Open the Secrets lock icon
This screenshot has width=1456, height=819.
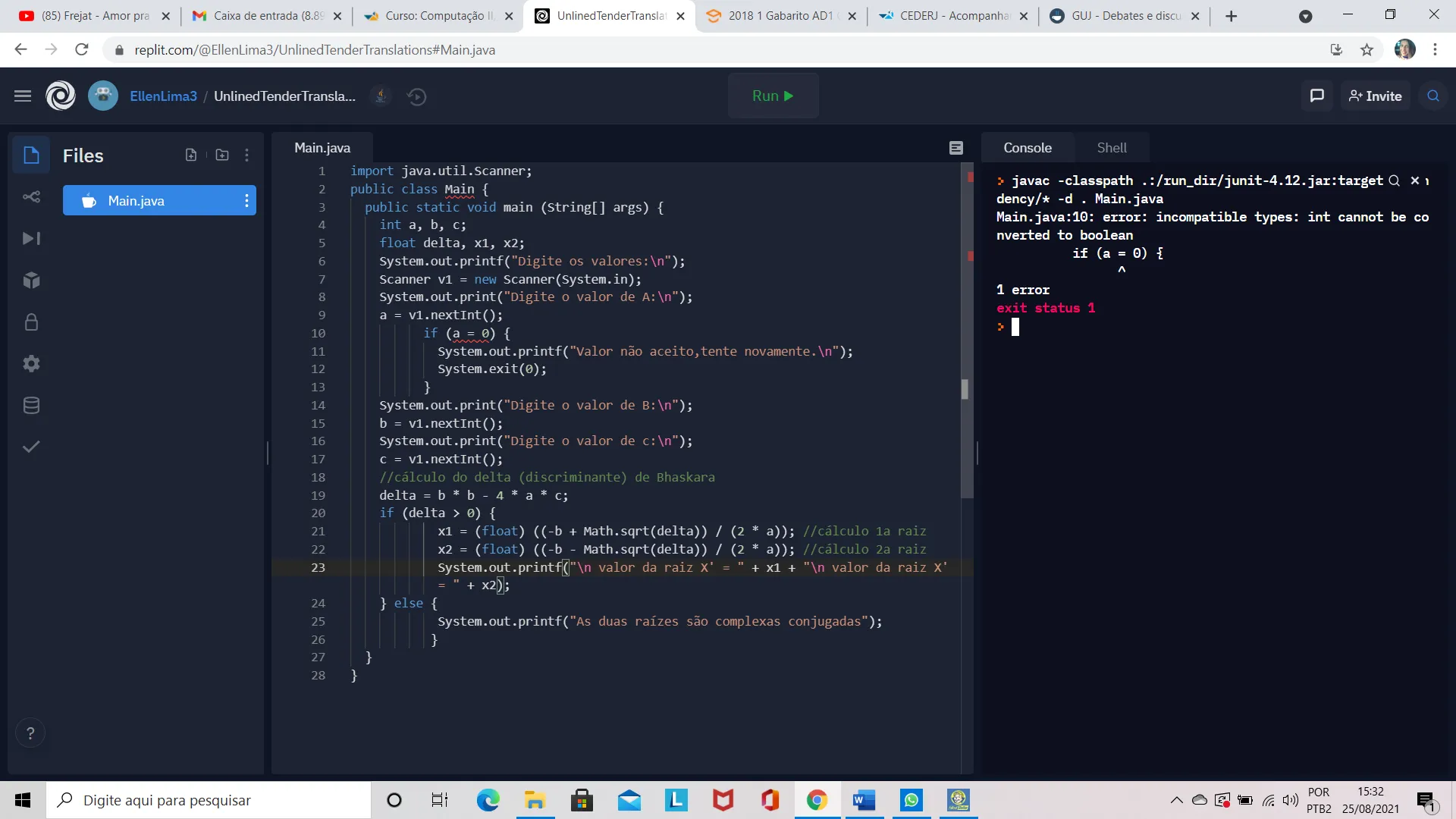click(x=31, y=322)
